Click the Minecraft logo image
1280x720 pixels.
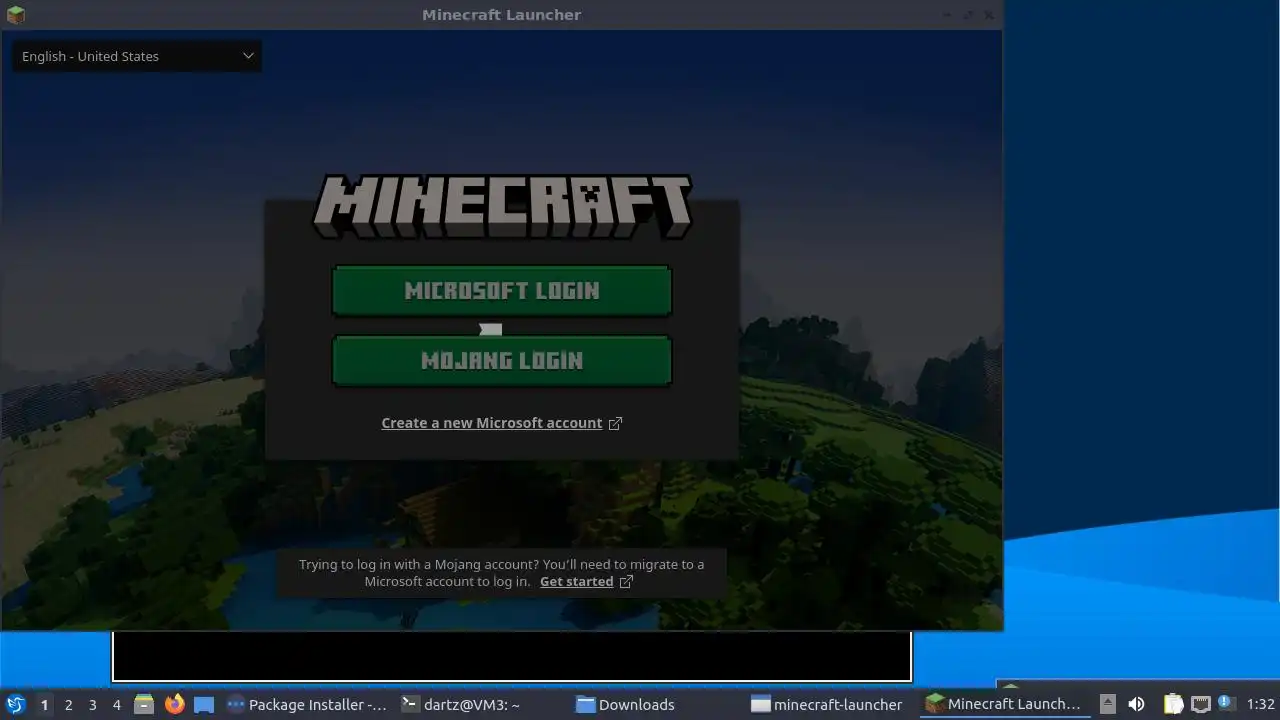pos(502,207)
